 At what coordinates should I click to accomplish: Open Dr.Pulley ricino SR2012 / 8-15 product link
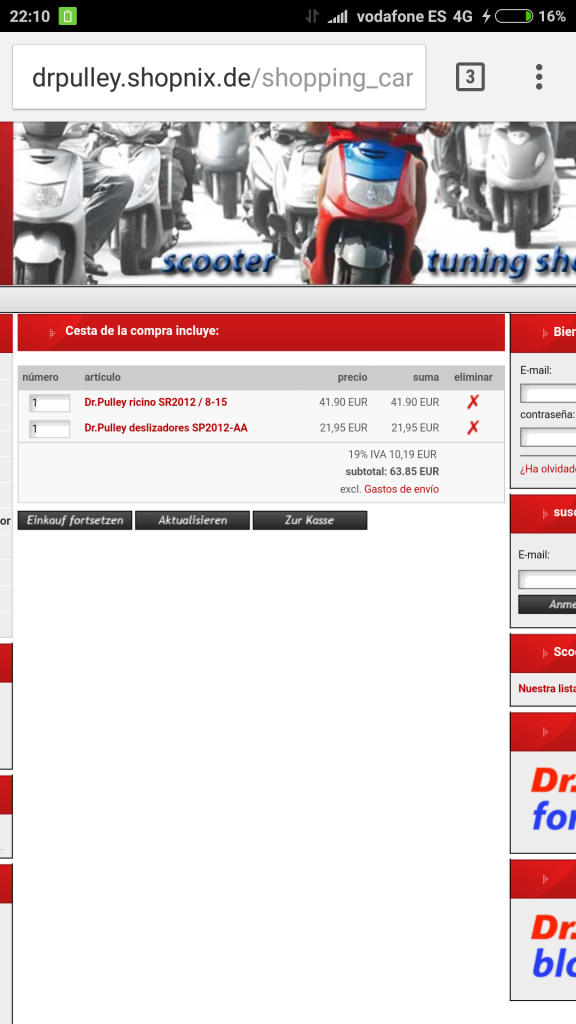point(155,402)
